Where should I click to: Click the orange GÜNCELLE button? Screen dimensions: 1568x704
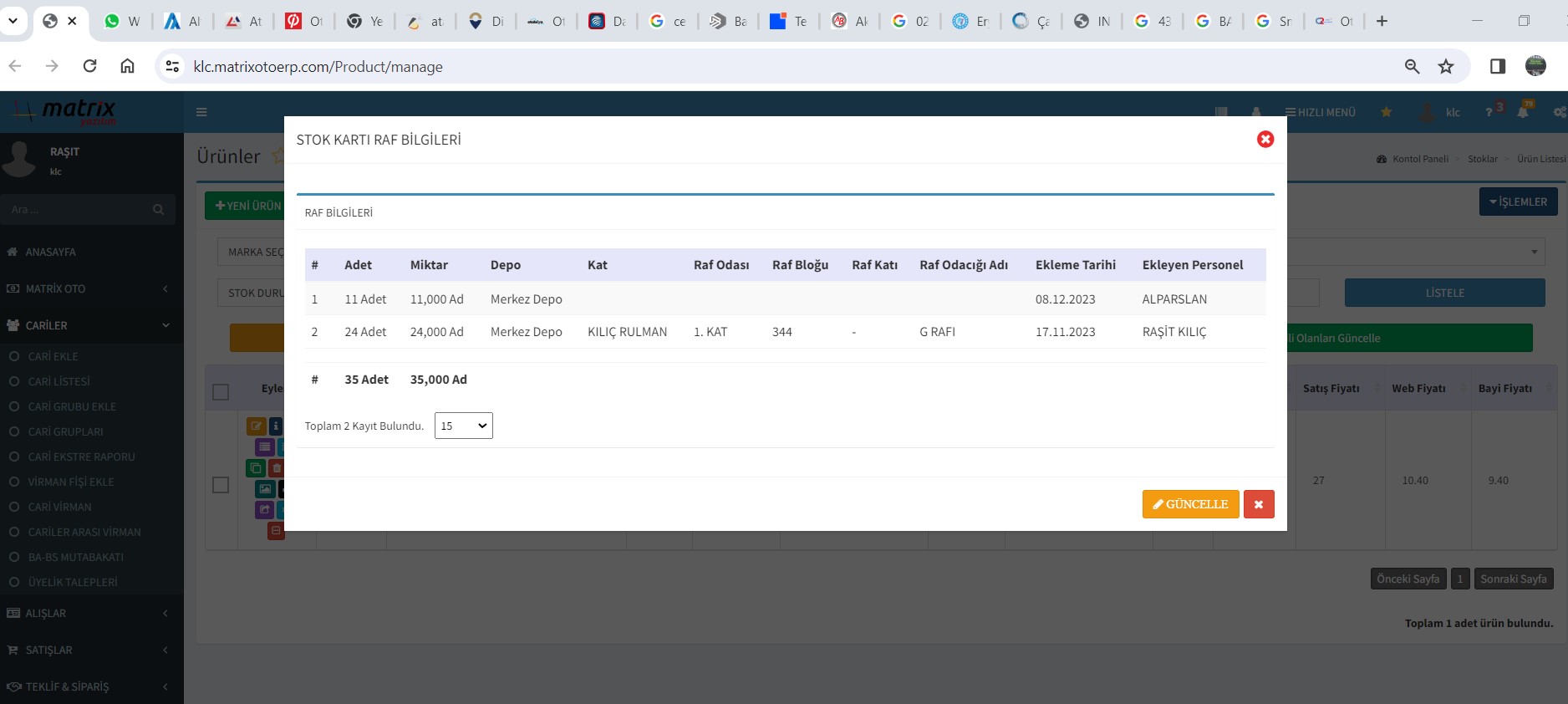[1190, 504]
